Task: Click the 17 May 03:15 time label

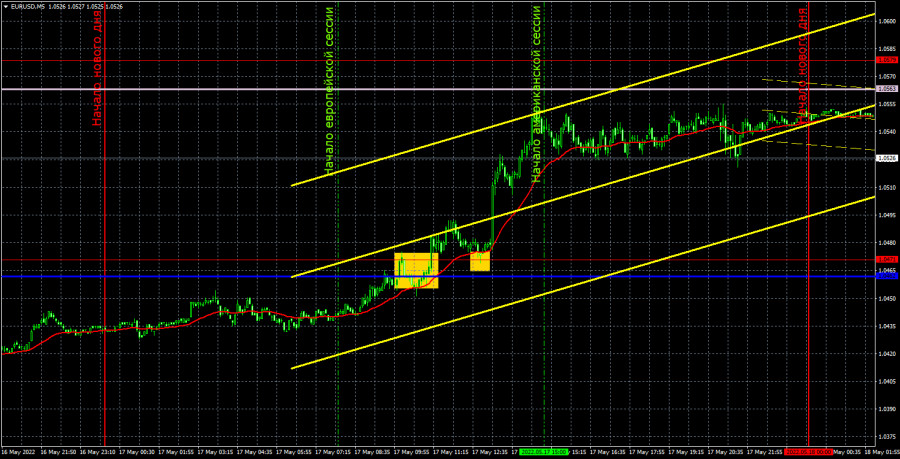Action: pyautogui.click(x=214, y=452)
